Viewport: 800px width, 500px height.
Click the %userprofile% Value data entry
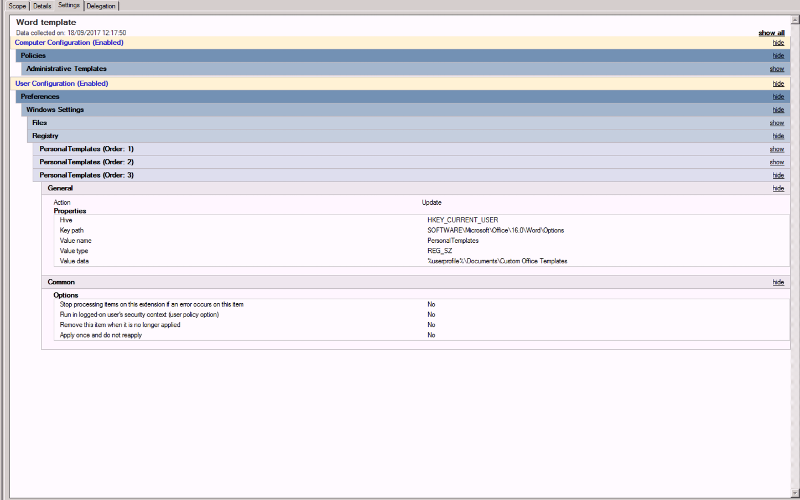tap(497, 261)
